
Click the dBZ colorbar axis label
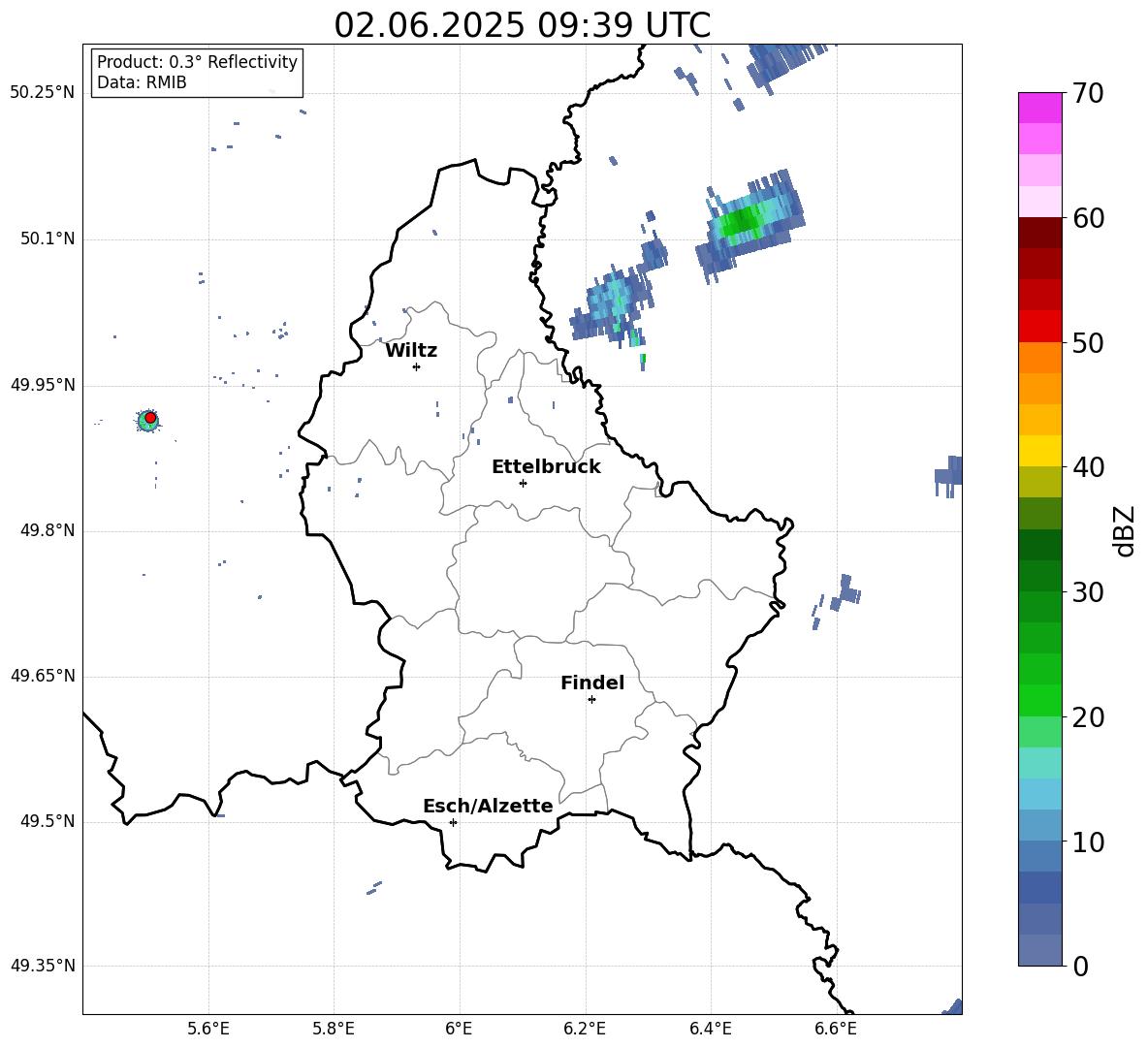[x=1126, y=530]
